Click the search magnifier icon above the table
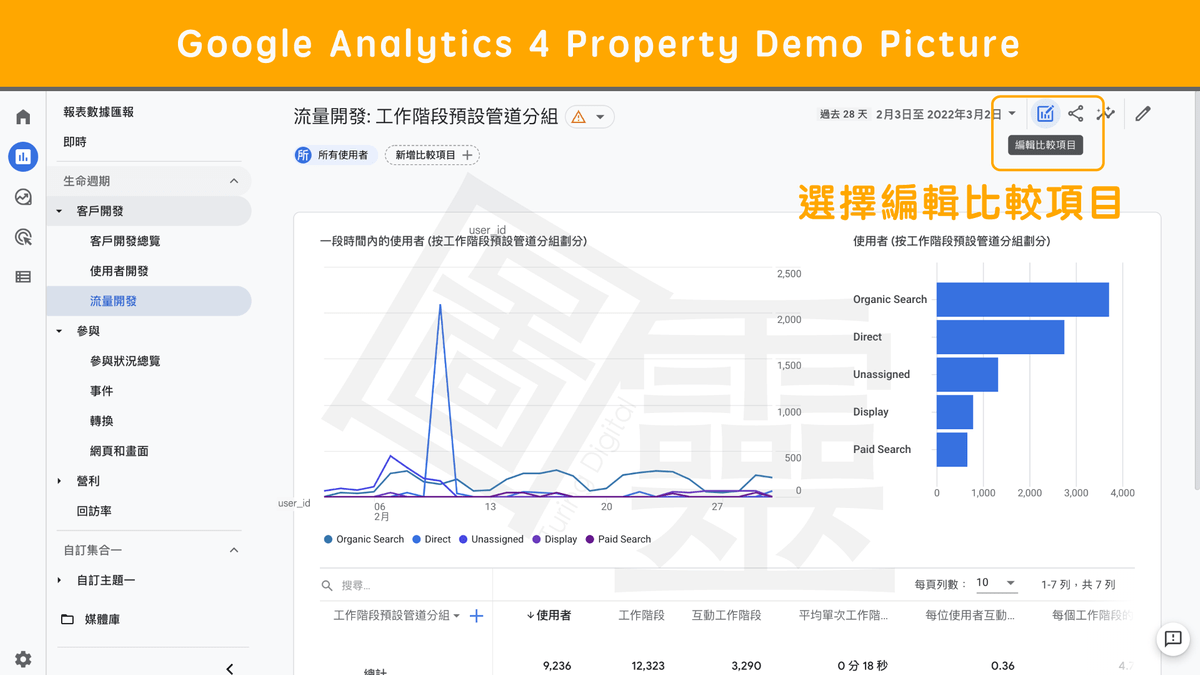This screenshot has width=1200, height=675. pos(327,585)
